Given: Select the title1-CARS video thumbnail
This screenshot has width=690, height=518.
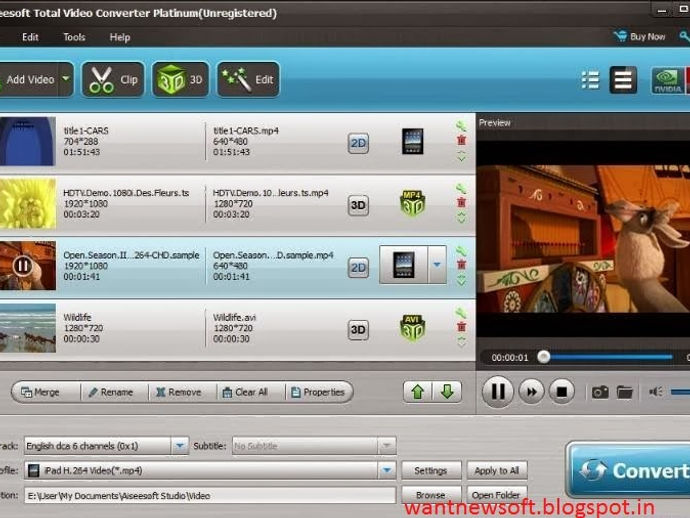Looking at the screenshot, I should pos(28,141).
